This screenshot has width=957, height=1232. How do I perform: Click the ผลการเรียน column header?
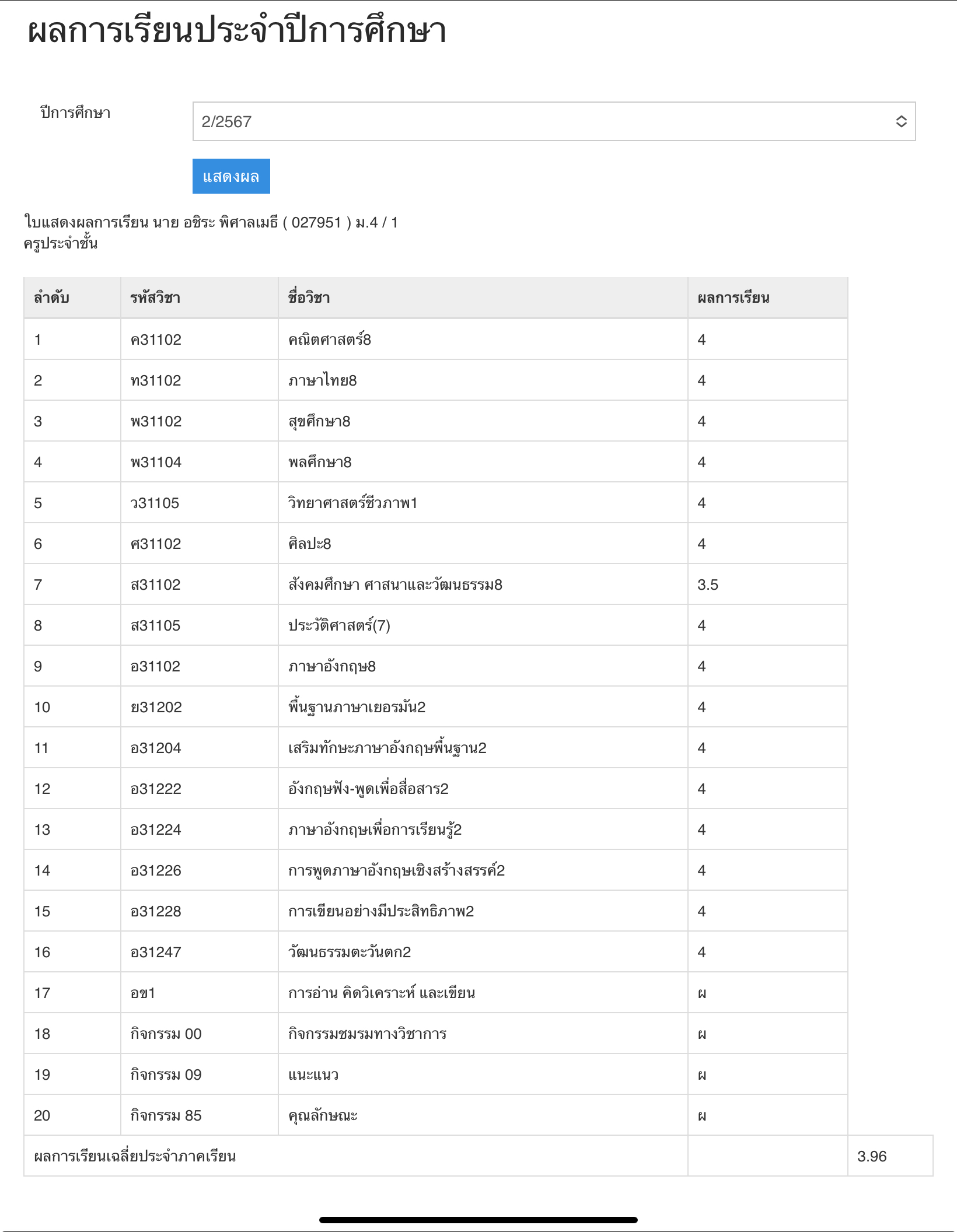tap(734, 298)
